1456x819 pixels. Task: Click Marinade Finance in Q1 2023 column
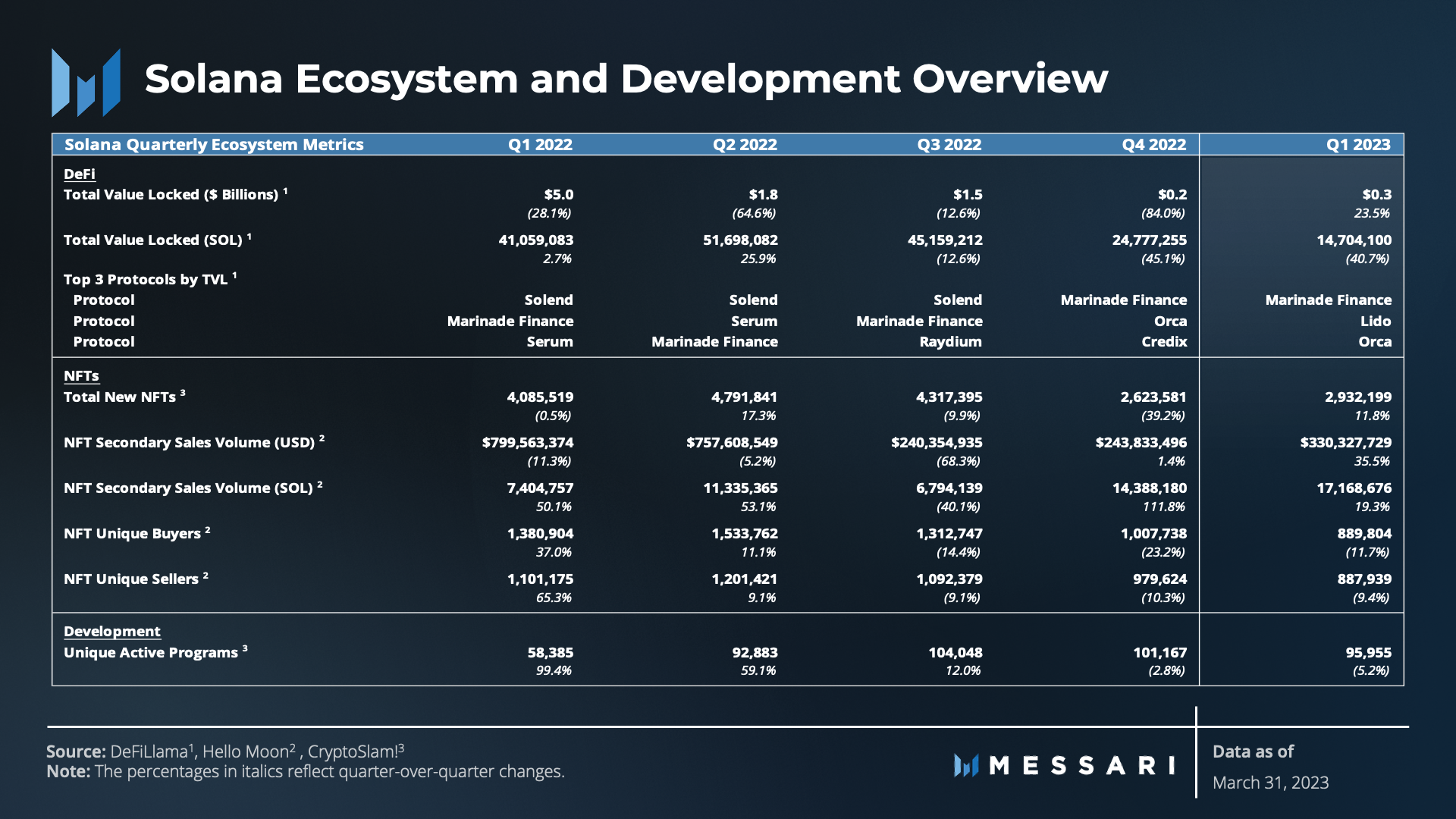click(1328, 300)
